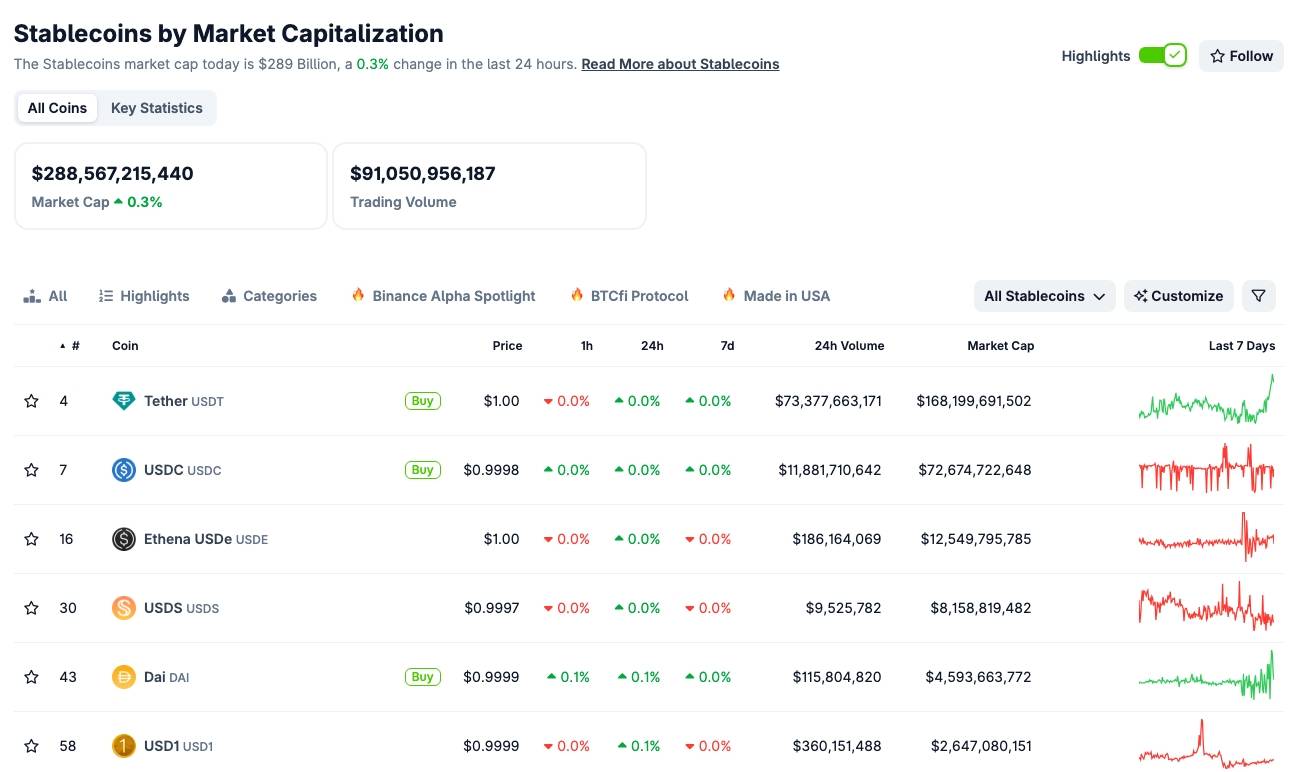Open the Made in USA category
The height and width of the screenshot is (772, 1300).
[776, 296]
